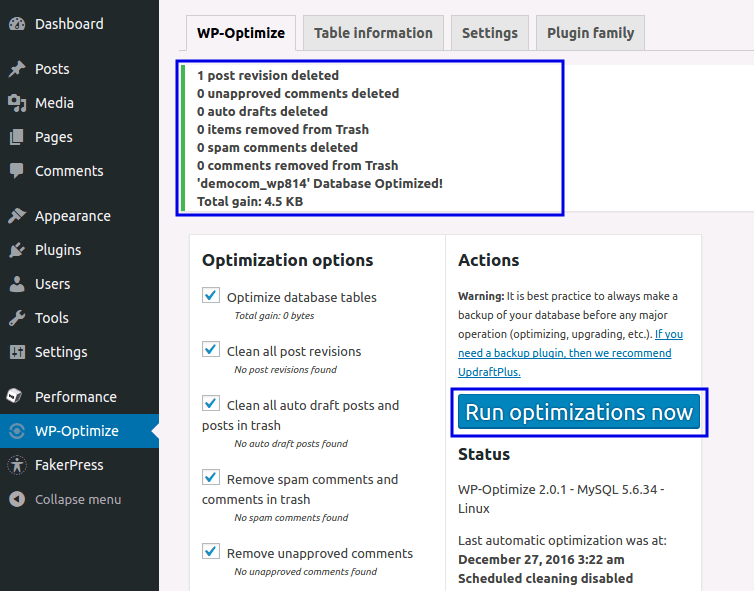This screenshot has width=754, height=591.
Task: Click 'Total gain: 0 bytes' note
Action: tap(274, 316)
